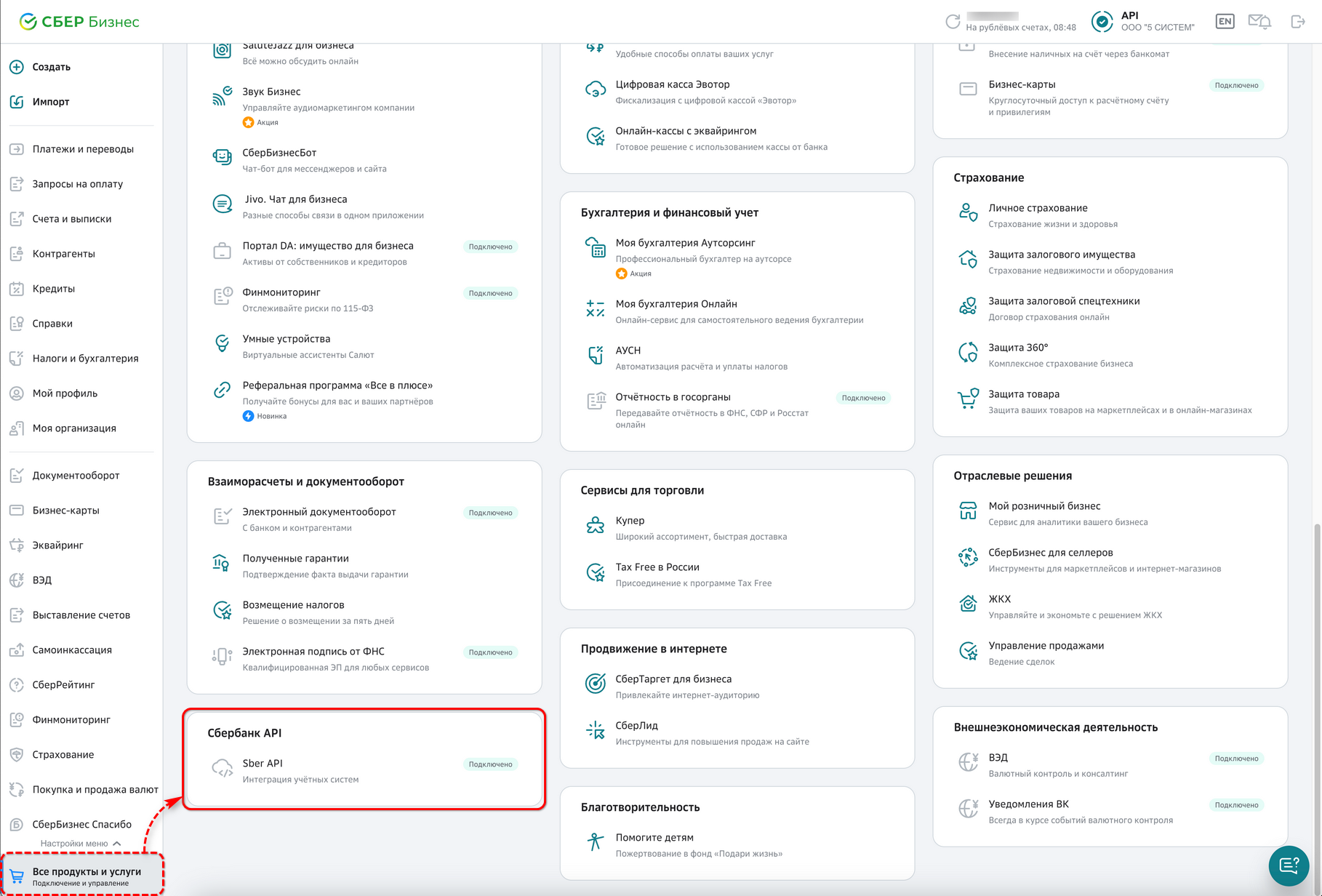Collapse the Настройки меню expander
Image resolution: width=1322 pixels, height=896 pixels.
81,844
